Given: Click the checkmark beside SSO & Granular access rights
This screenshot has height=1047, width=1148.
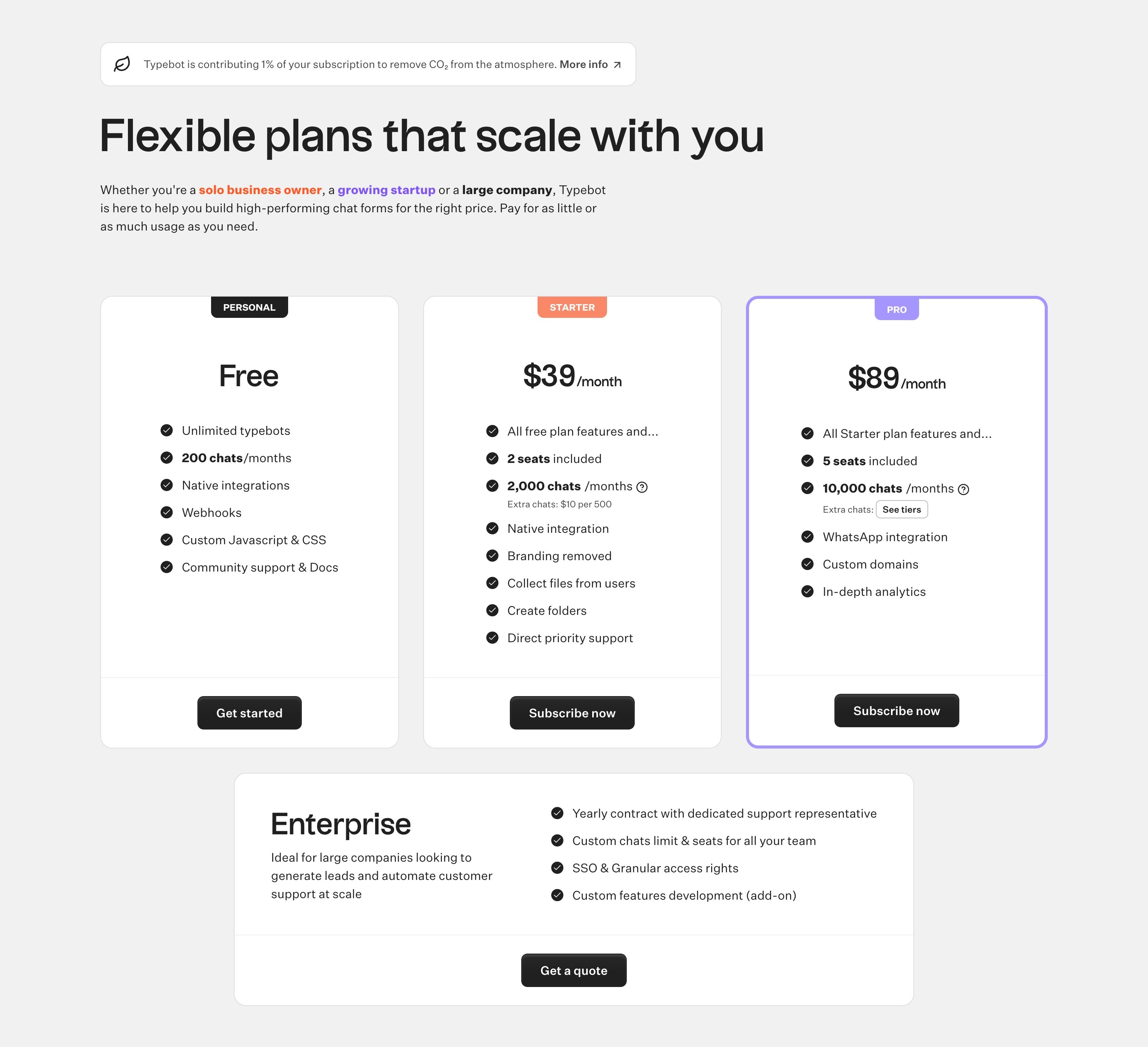Looking at the screenshot, I should tap(557, 867).
